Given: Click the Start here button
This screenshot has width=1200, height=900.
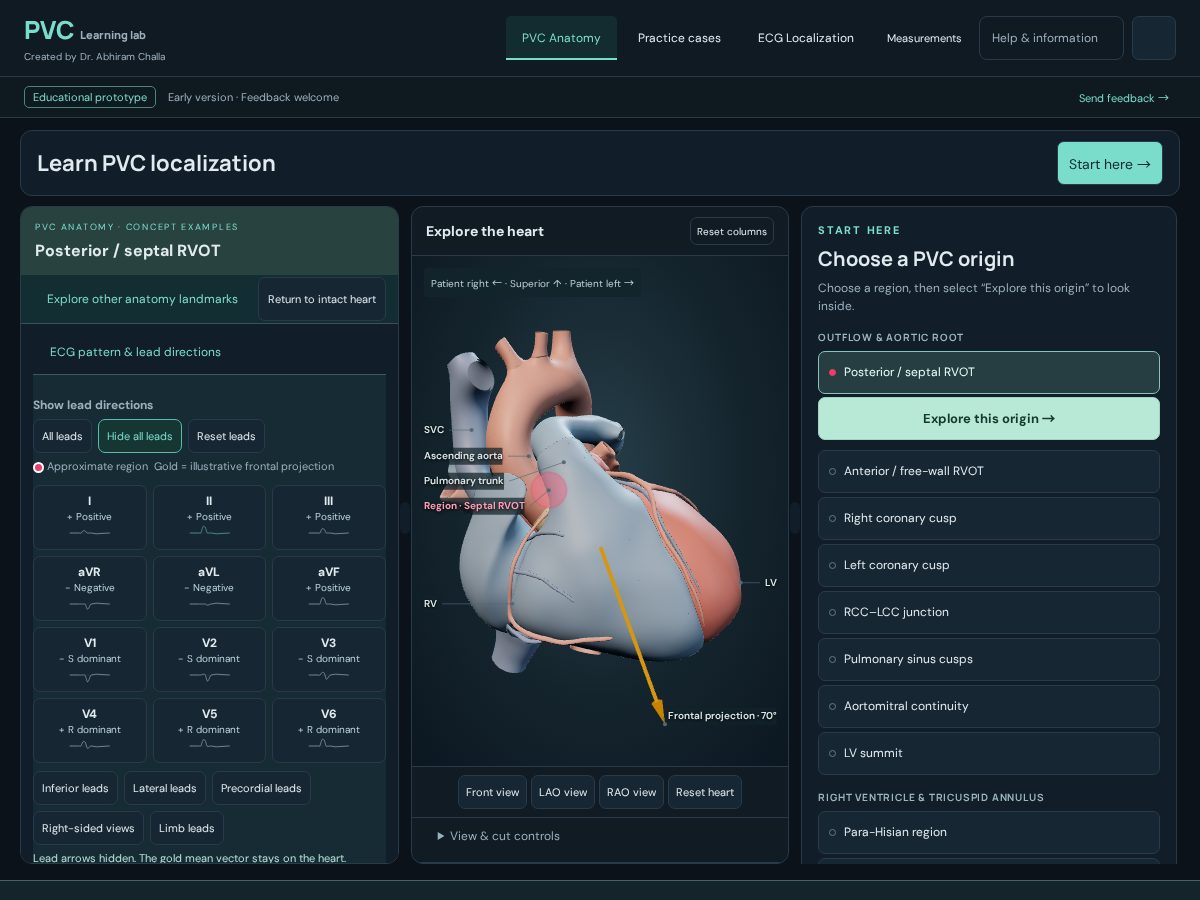Looking at the screenshot, I should 1110,163.
